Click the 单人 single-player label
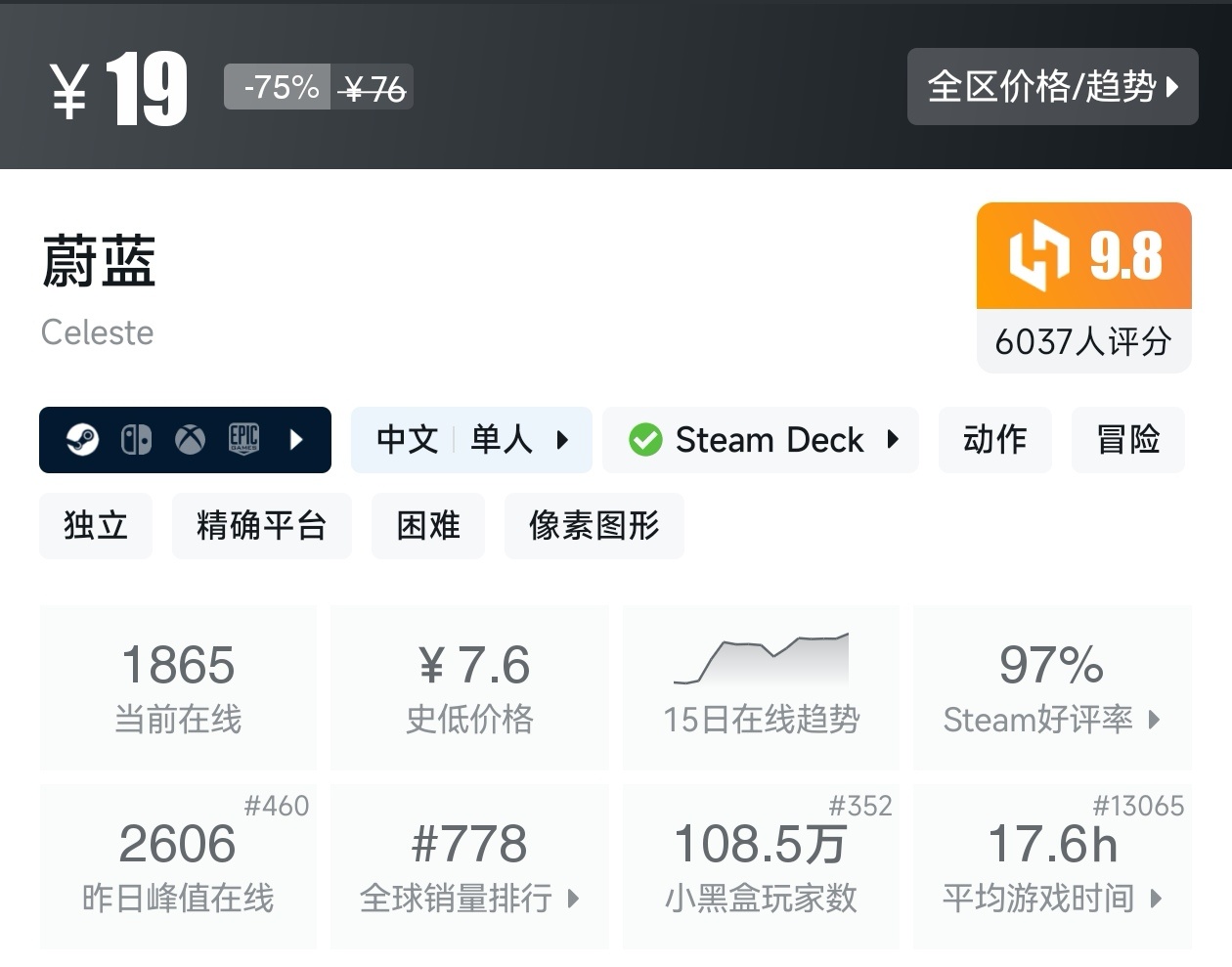Viewport: 1232px width, 967px height. click(502, 440)
